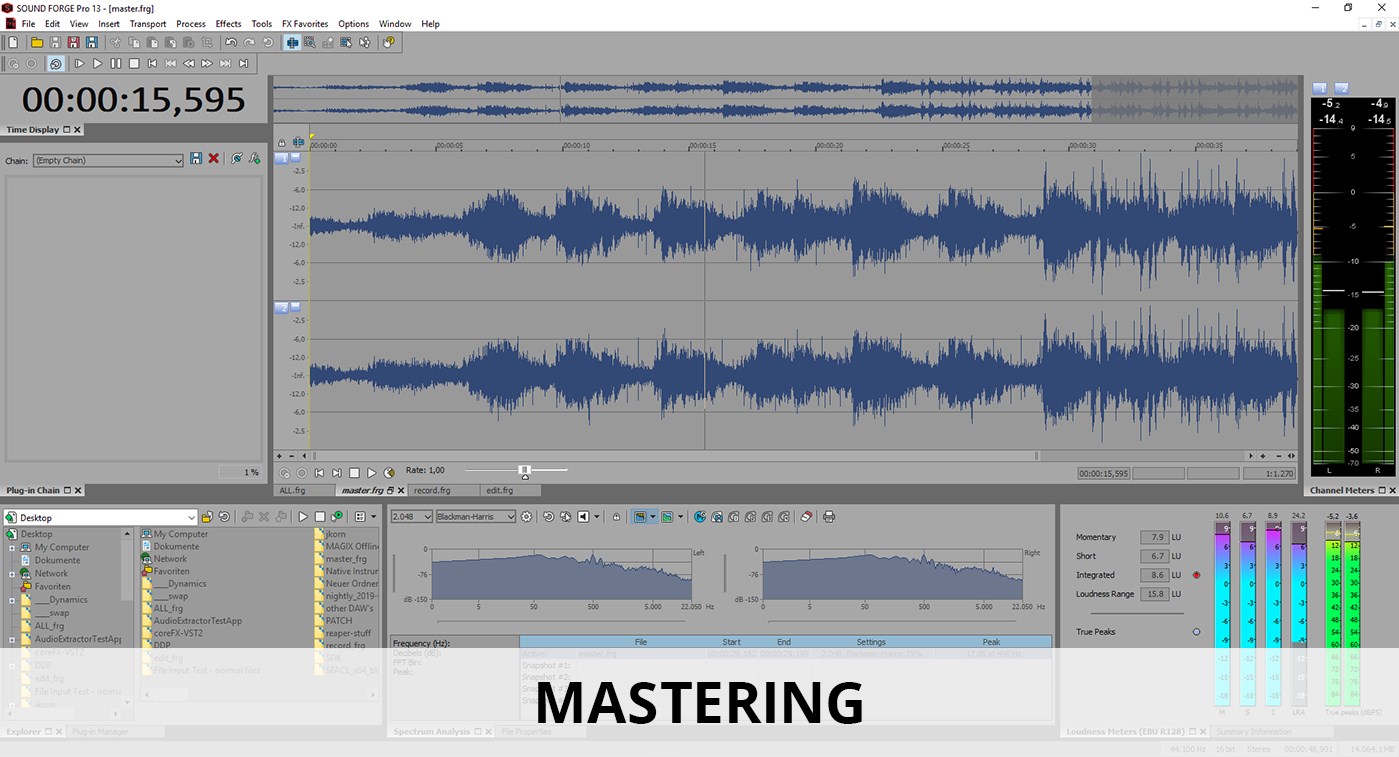Click the Add plug-in to chain icon
Image resolution: width=1399 pixels, height=757 pixels.
(255, 159)
